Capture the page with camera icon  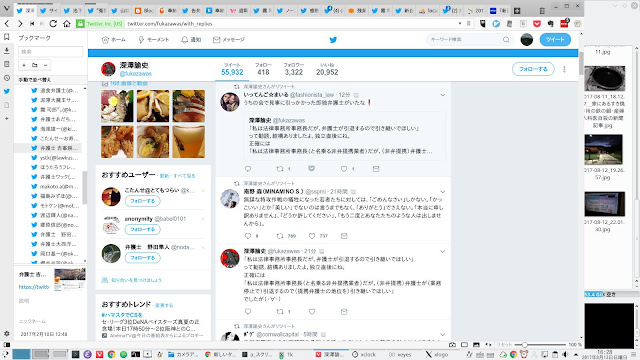pyautogui.click(x=452, y=345)
